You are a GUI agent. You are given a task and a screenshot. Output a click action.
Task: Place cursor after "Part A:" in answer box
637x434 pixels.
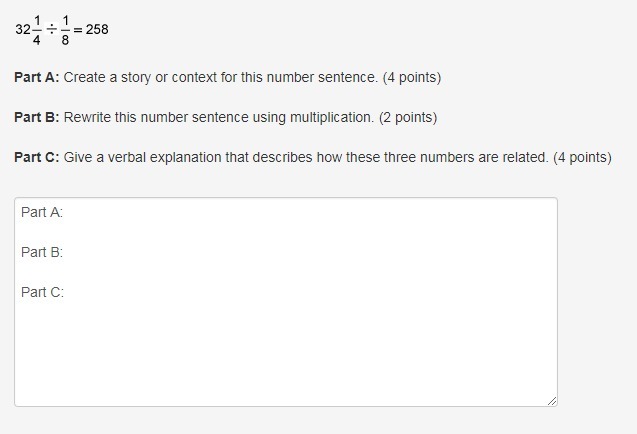(x=66, y=212)
